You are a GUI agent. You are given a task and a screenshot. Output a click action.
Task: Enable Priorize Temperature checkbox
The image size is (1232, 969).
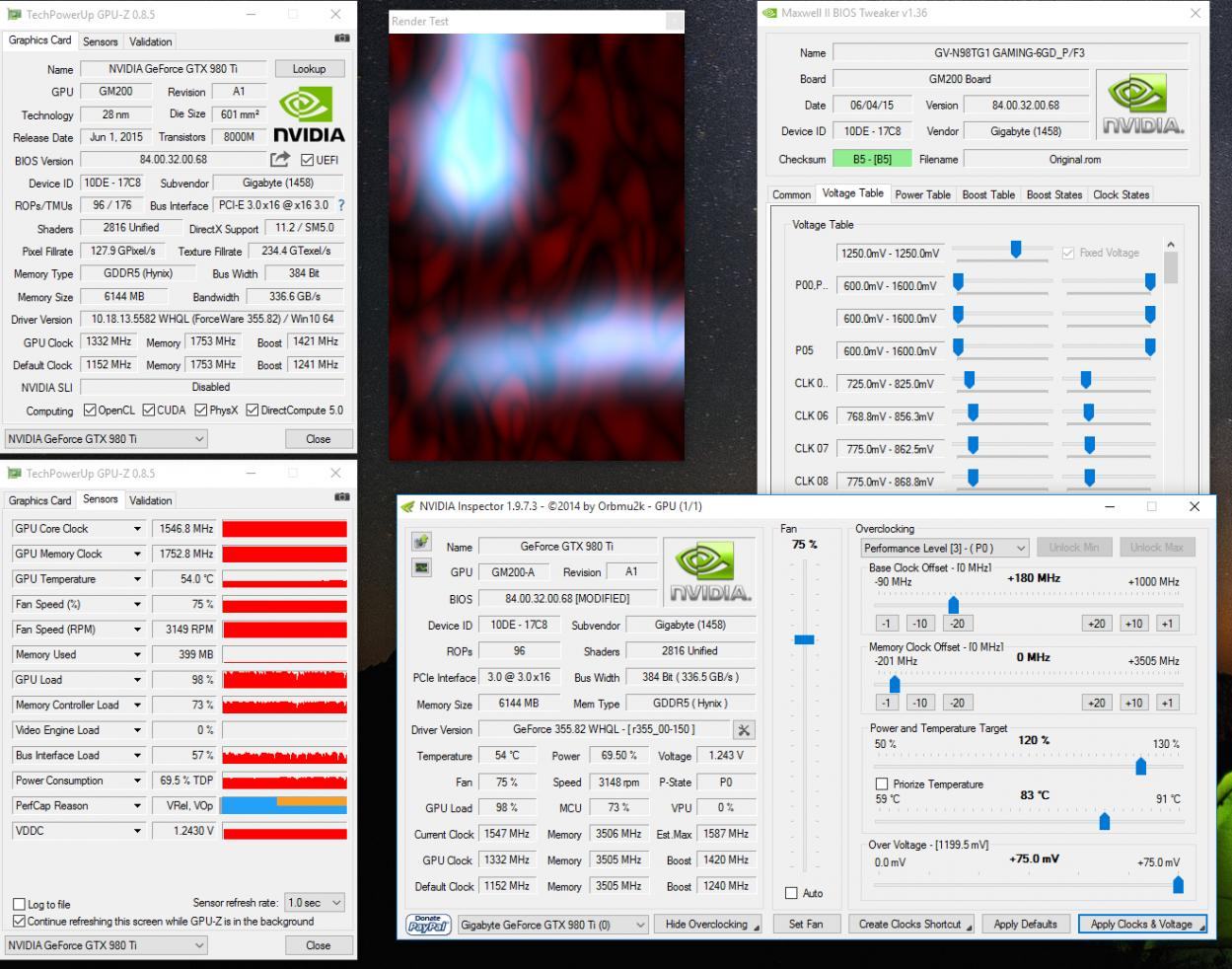click(883, 784)
